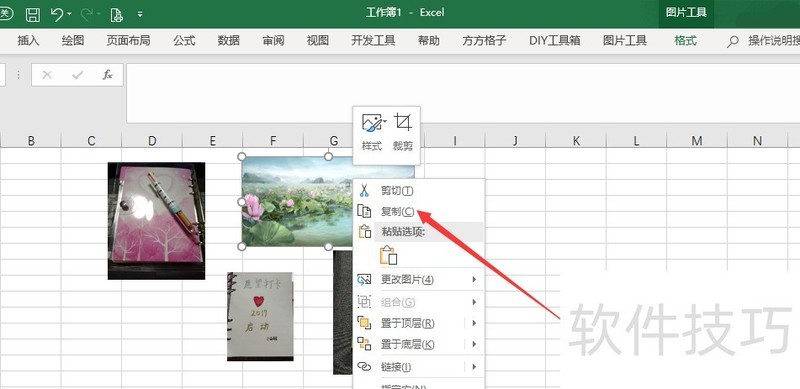The height and width of the screenshot is (389, 800).
Task: Switch to 页面布局 tab
Action: (128, 41)
